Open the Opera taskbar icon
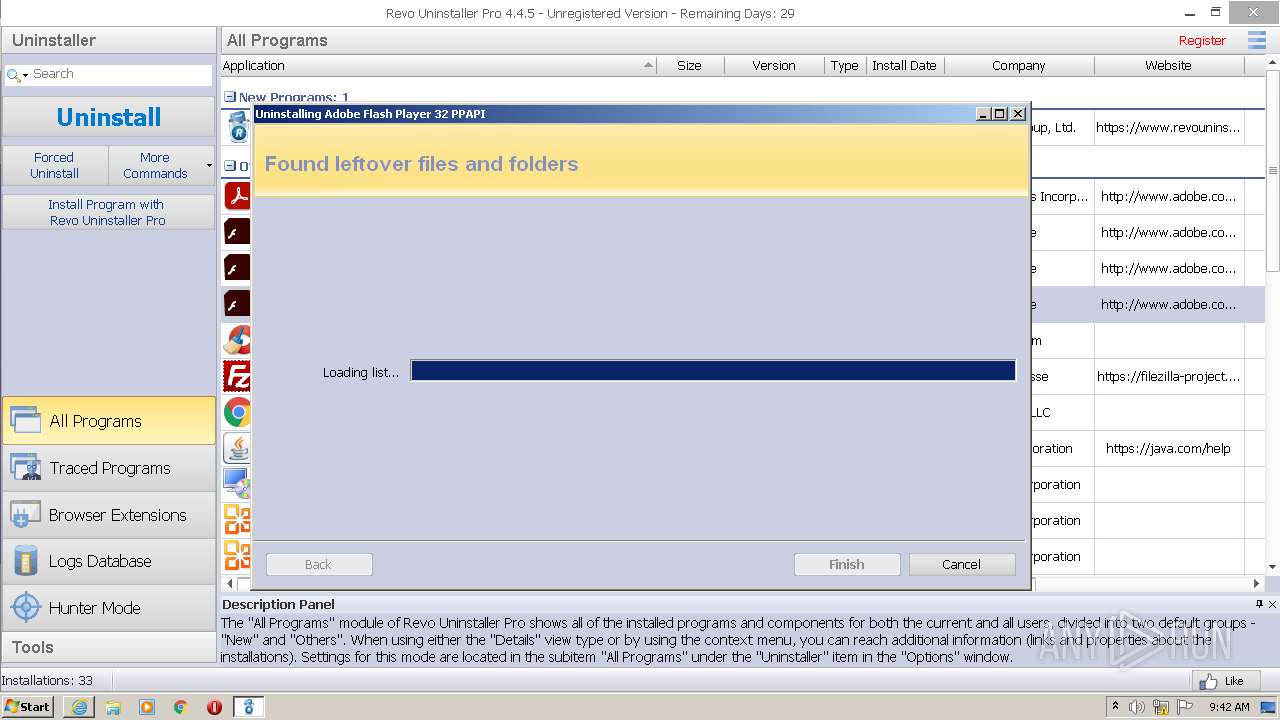Screen dimensions: 1280x720 (x=214, y=707)
